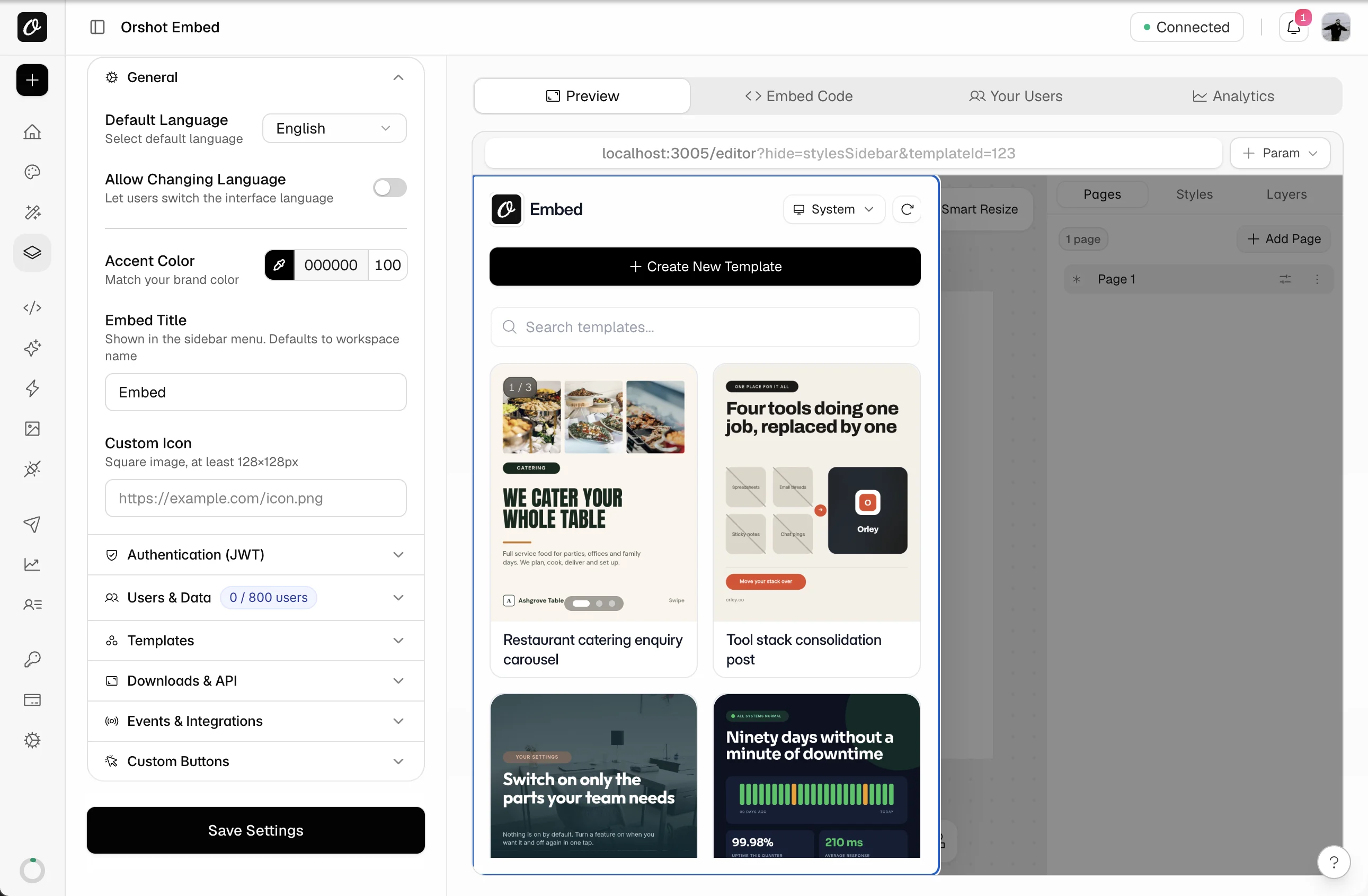Select the layers stack icon in sidebar
The height and width of the screenshot is (896, 1368).
tap(32, 252)
